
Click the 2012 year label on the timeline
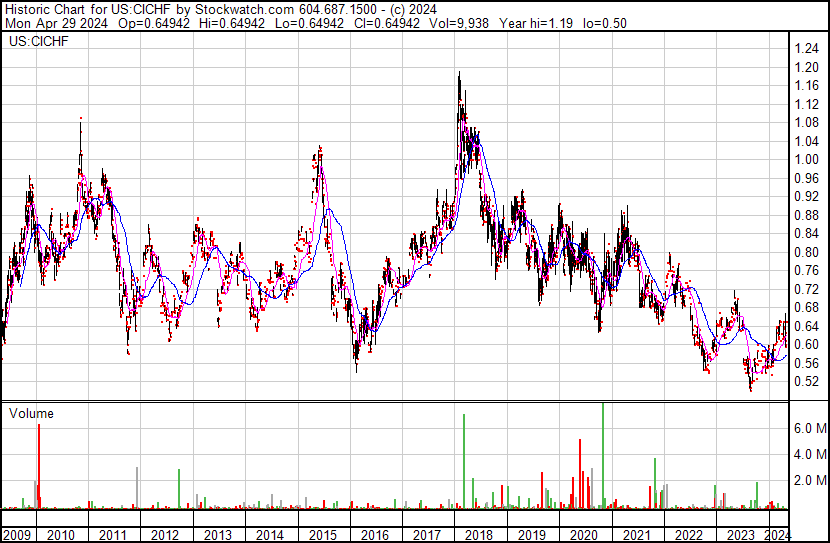point(165,535)
